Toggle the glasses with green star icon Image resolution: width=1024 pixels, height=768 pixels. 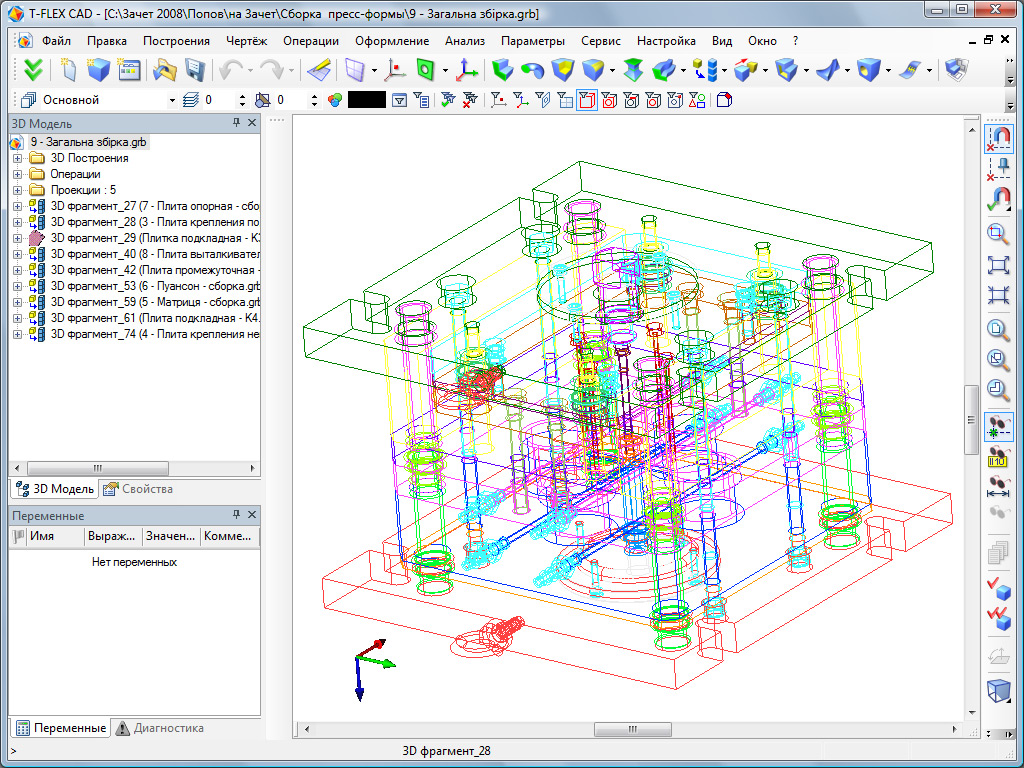(999, 428)
